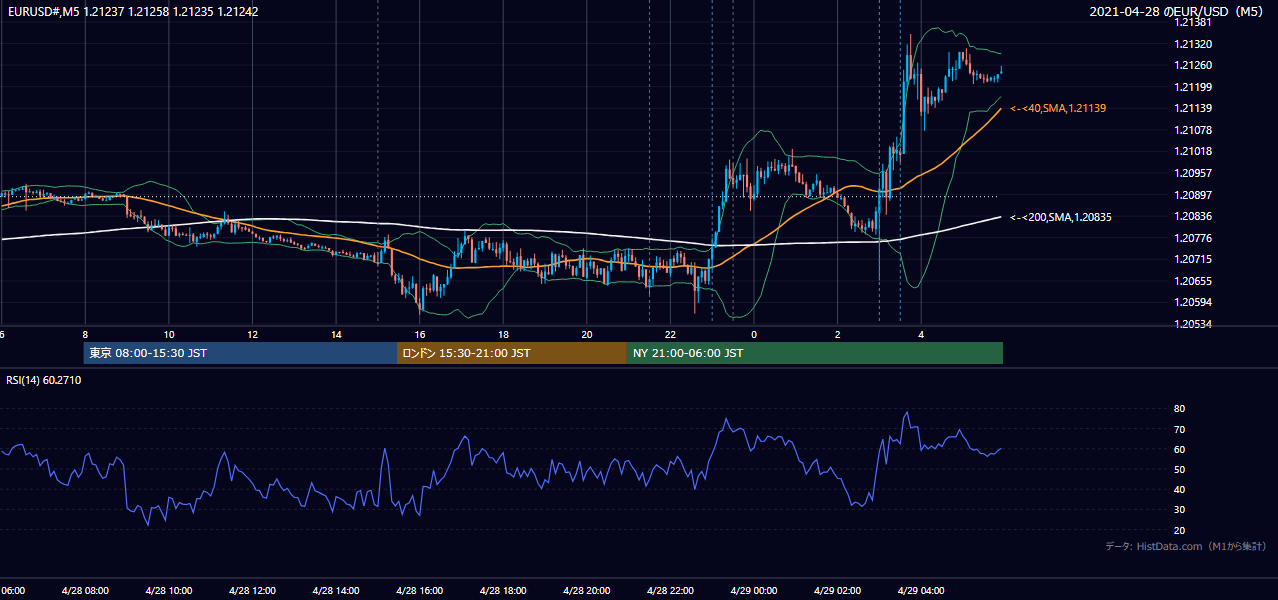Click RSI scale value 30

coord(1180,510)
